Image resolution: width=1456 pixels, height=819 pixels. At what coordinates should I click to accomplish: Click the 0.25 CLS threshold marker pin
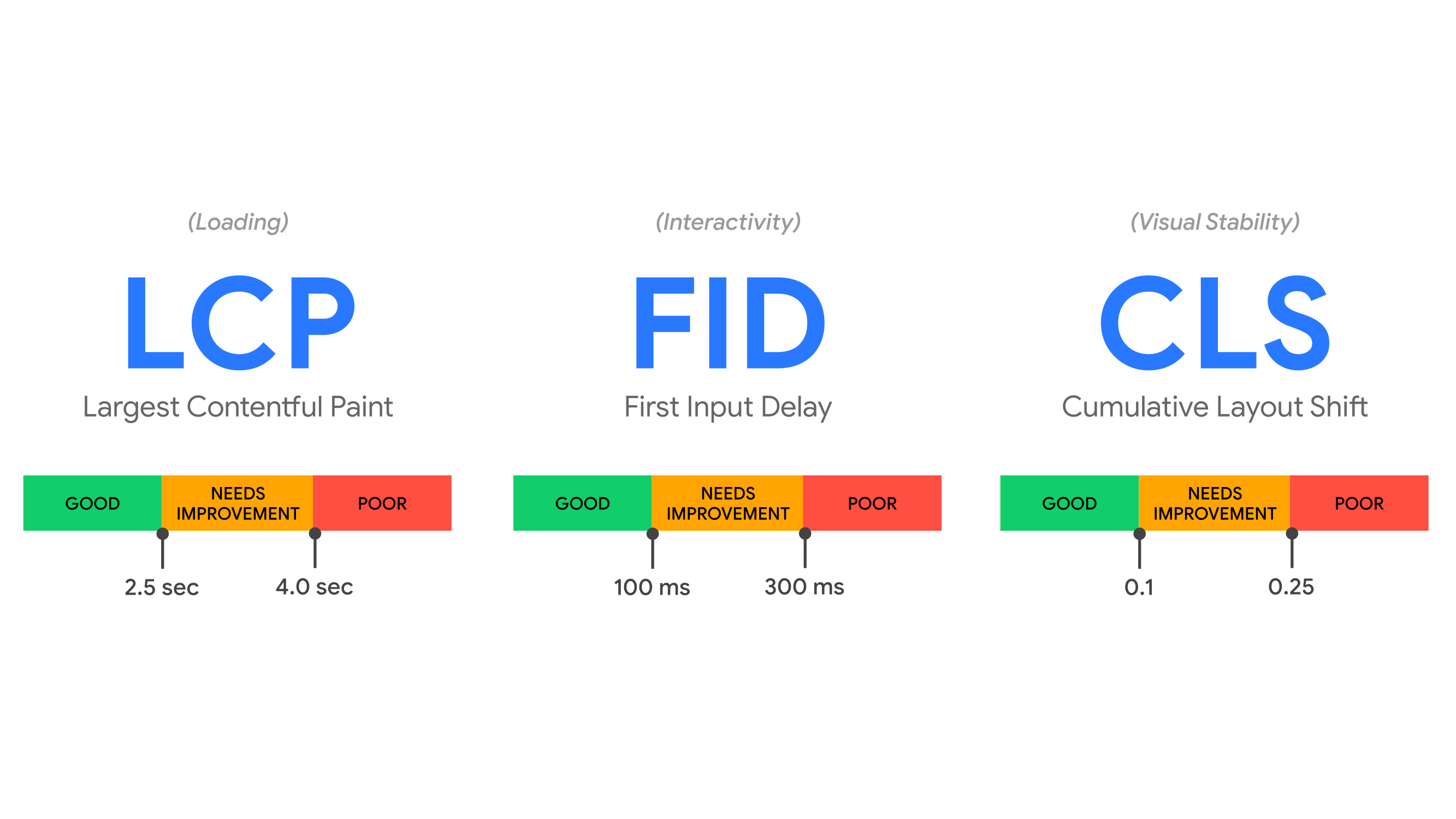point(1292,534)
